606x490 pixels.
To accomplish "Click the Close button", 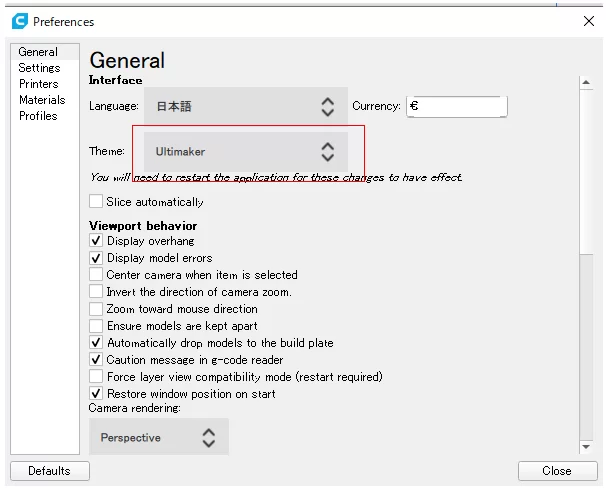I will [x=557, y=471].
